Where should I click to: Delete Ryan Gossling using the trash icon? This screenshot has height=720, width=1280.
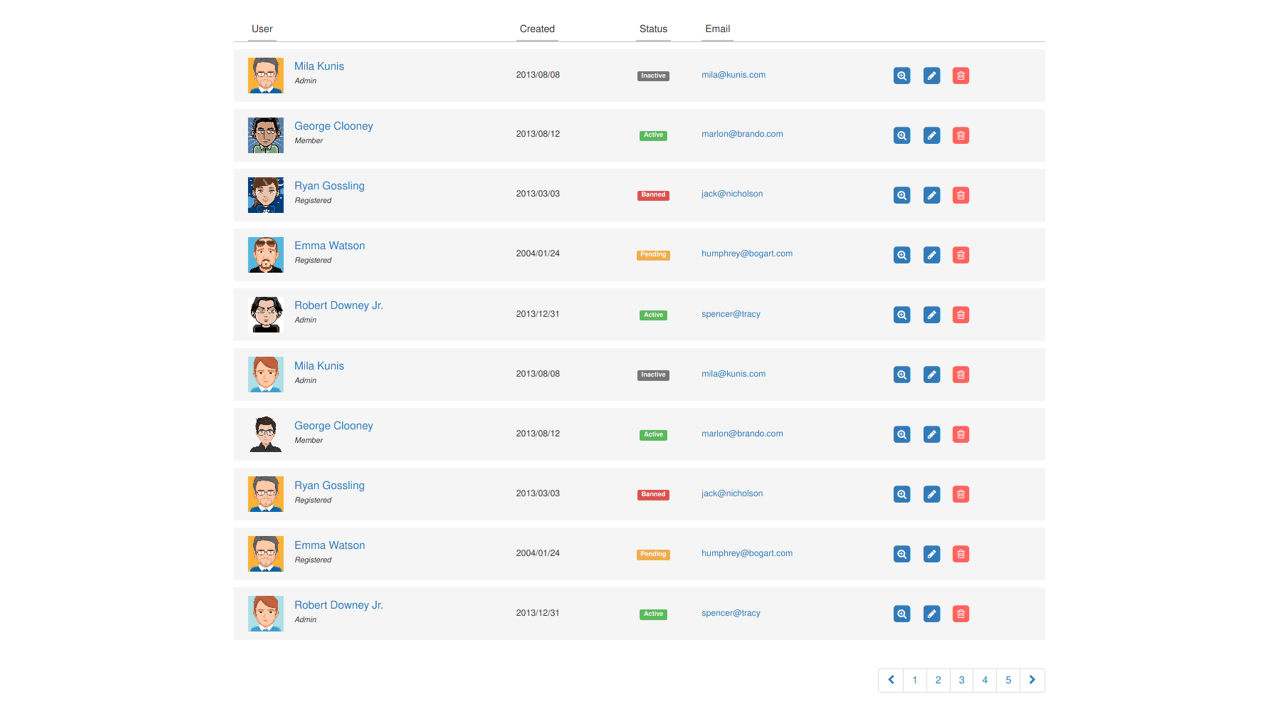960,195
